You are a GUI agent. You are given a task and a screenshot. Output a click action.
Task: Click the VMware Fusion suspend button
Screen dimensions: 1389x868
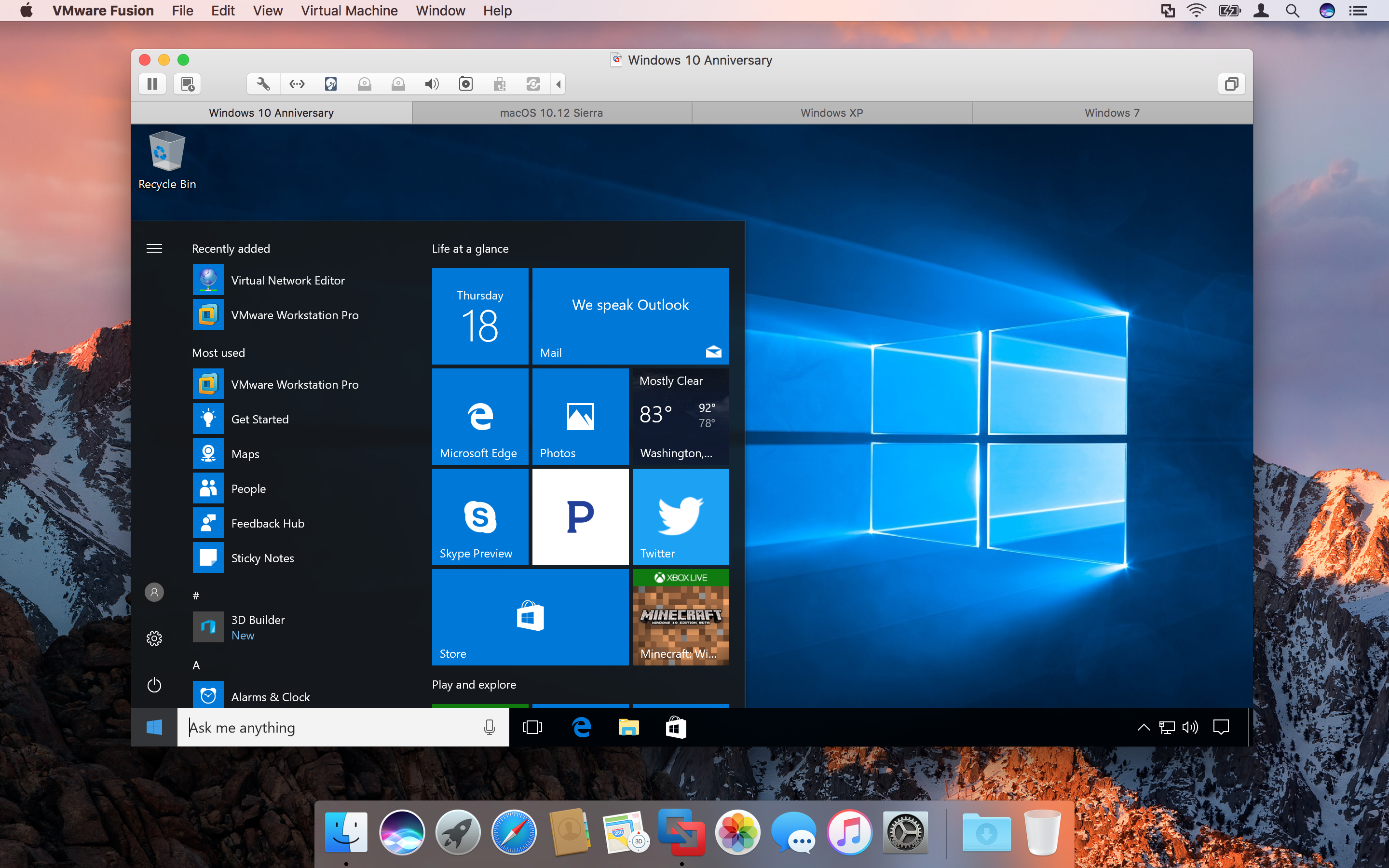[155, 84]
